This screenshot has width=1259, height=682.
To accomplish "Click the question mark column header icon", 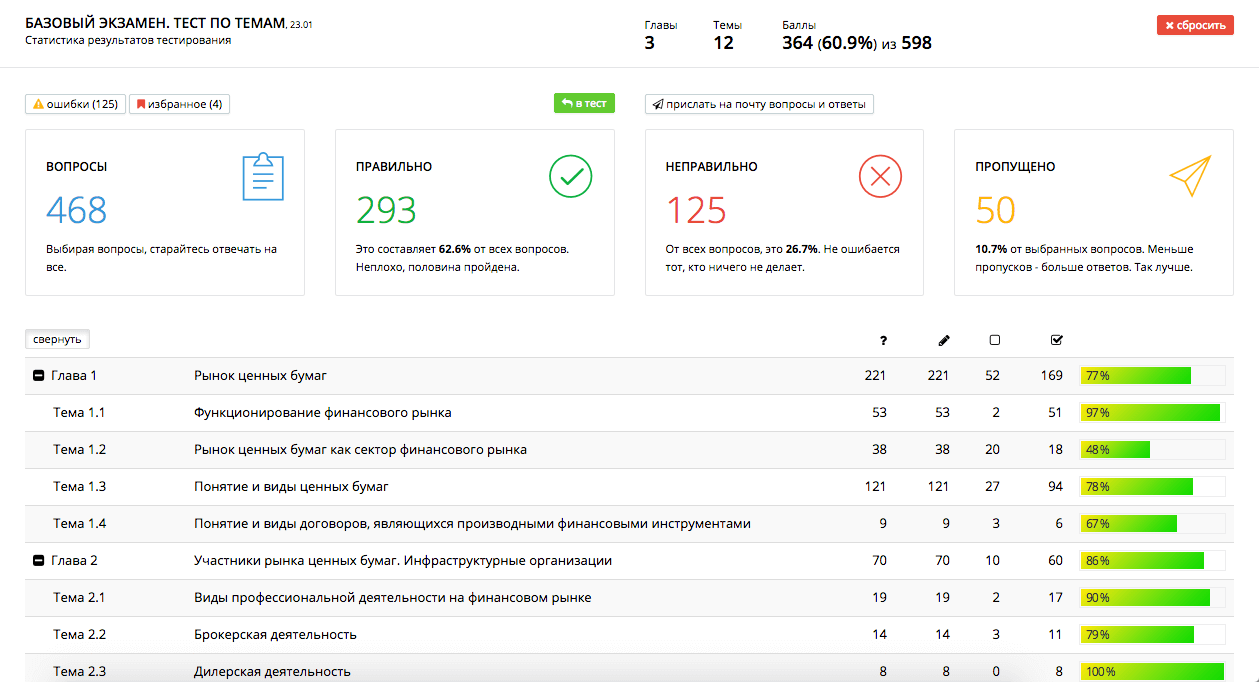I will point(883,340).
